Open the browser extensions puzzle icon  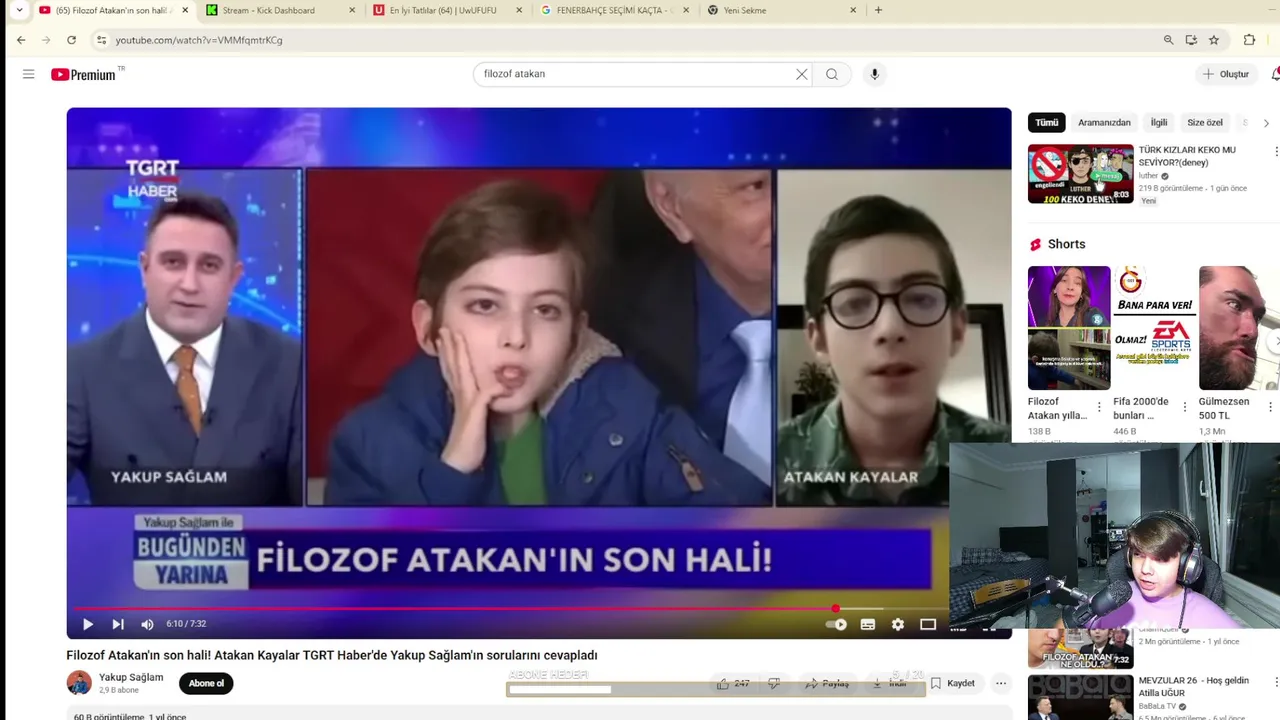click(1249, 40)
